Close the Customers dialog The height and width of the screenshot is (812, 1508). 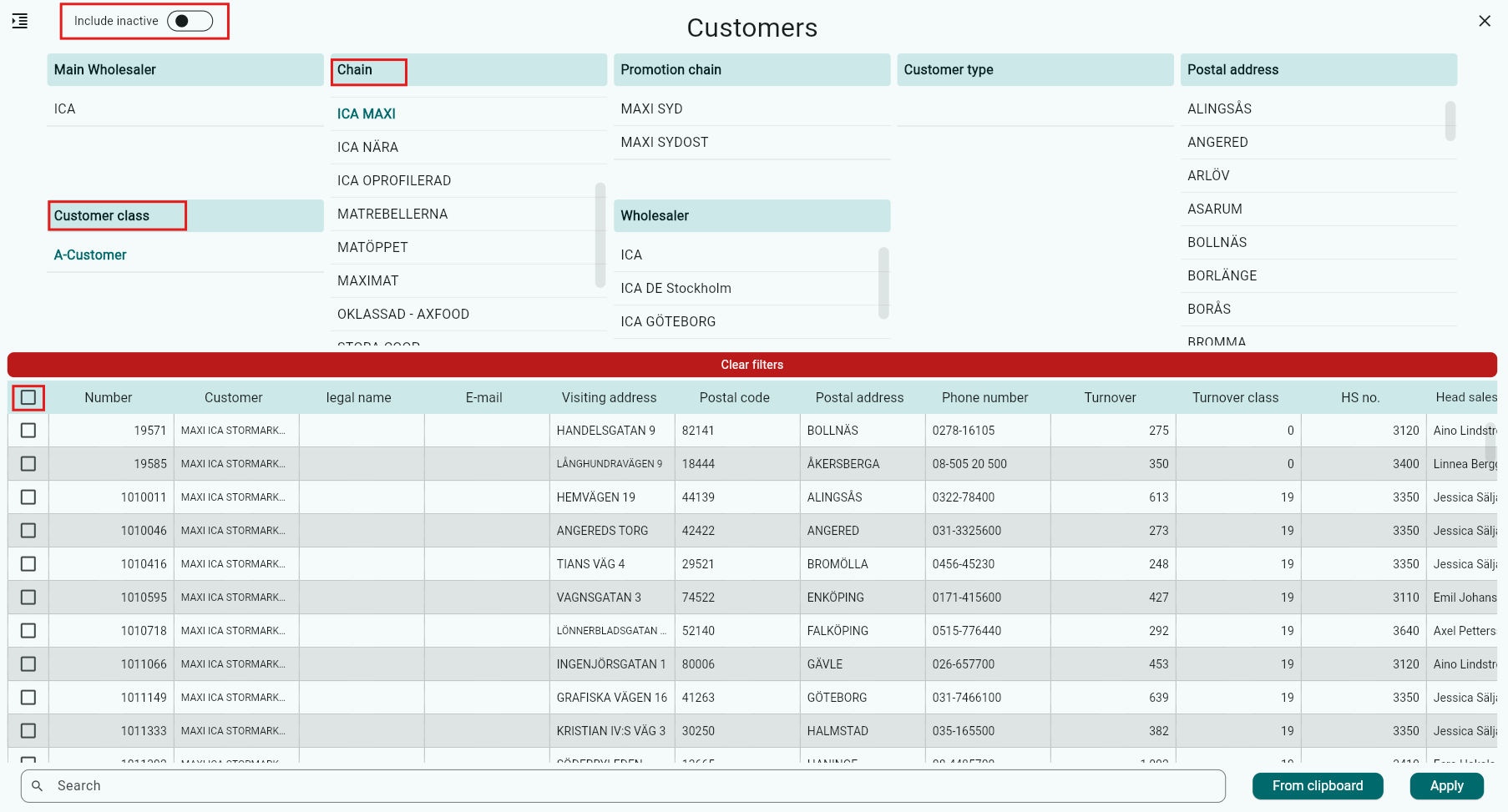pos(1485,21)
